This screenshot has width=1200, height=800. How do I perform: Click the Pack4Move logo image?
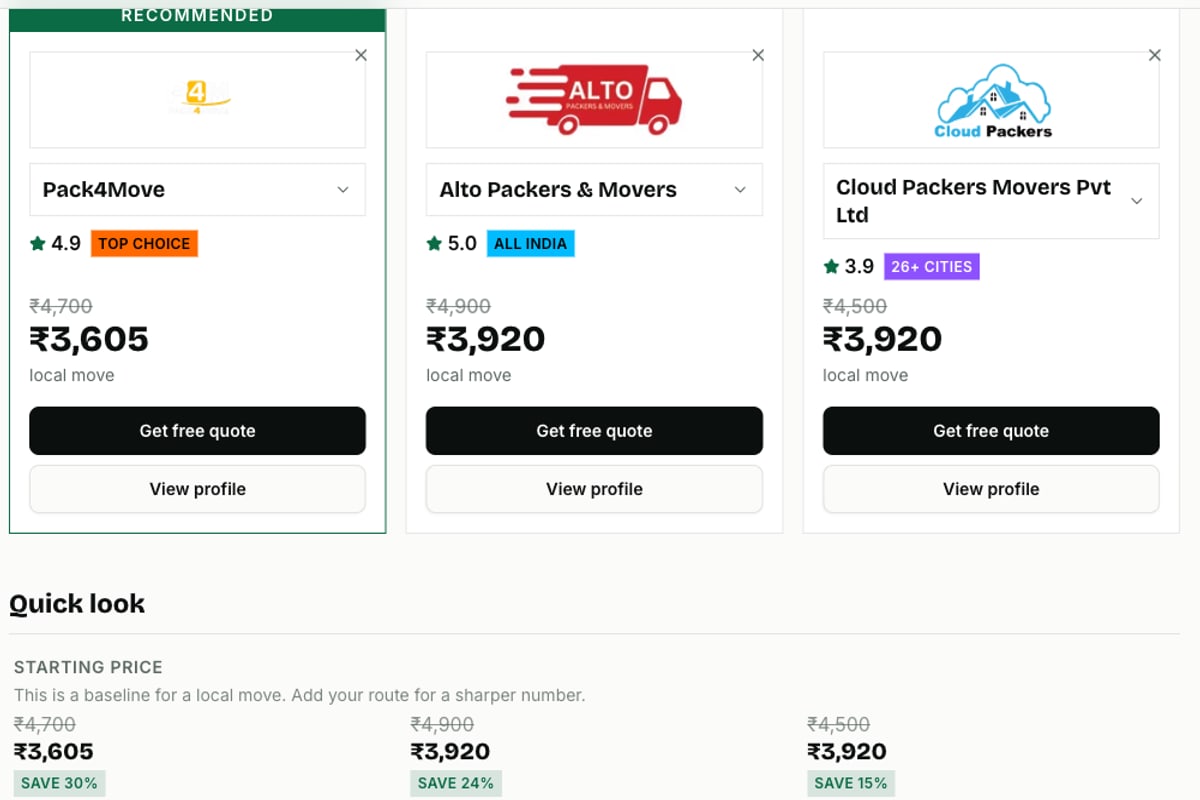tap(198, 100)
